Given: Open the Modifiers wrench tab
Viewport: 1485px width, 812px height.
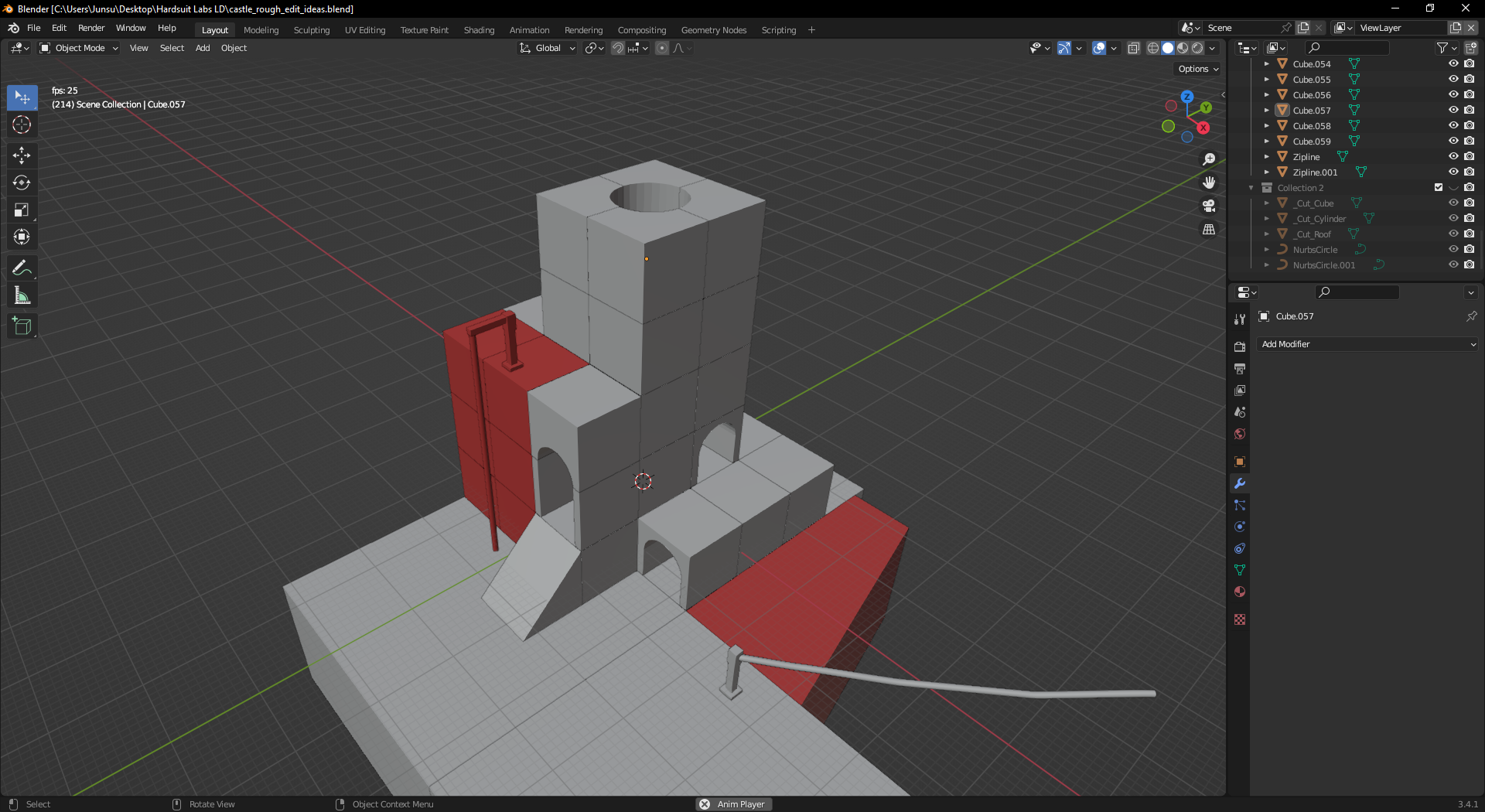Looking at the screenshot, I should pyautogui.click(x=1240, y=483).
